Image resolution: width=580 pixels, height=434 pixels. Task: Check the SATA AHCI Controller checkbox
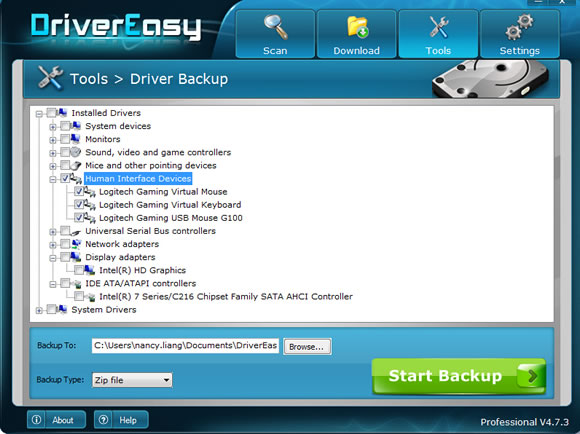click(79, 296)
